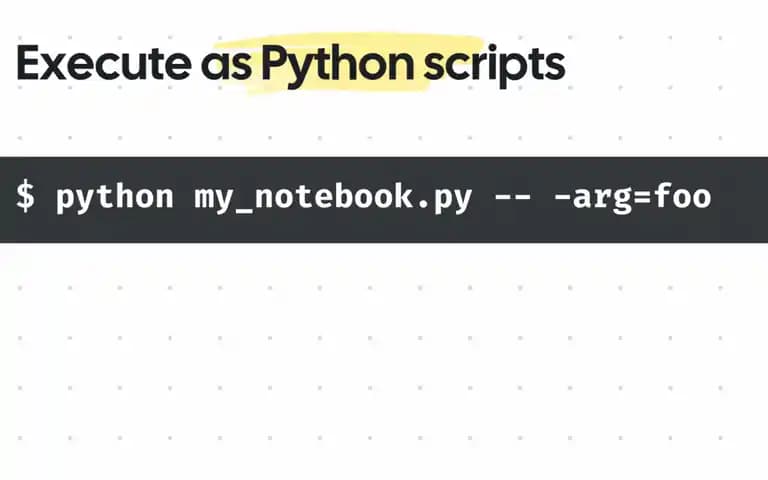Click the "--" separator in the command
The image size is (768, 480).
[513, 197]
